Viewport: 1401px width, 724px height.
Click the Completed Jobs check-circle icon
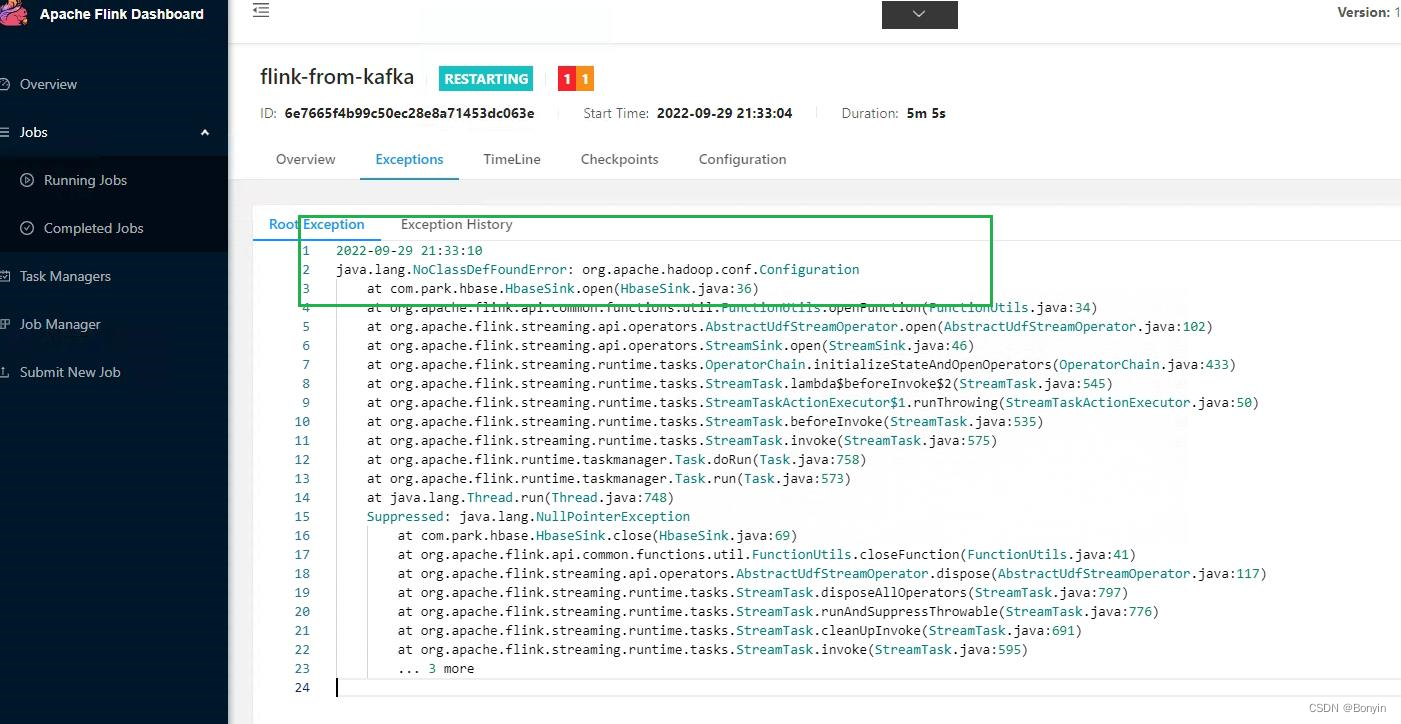pos(27,228)
